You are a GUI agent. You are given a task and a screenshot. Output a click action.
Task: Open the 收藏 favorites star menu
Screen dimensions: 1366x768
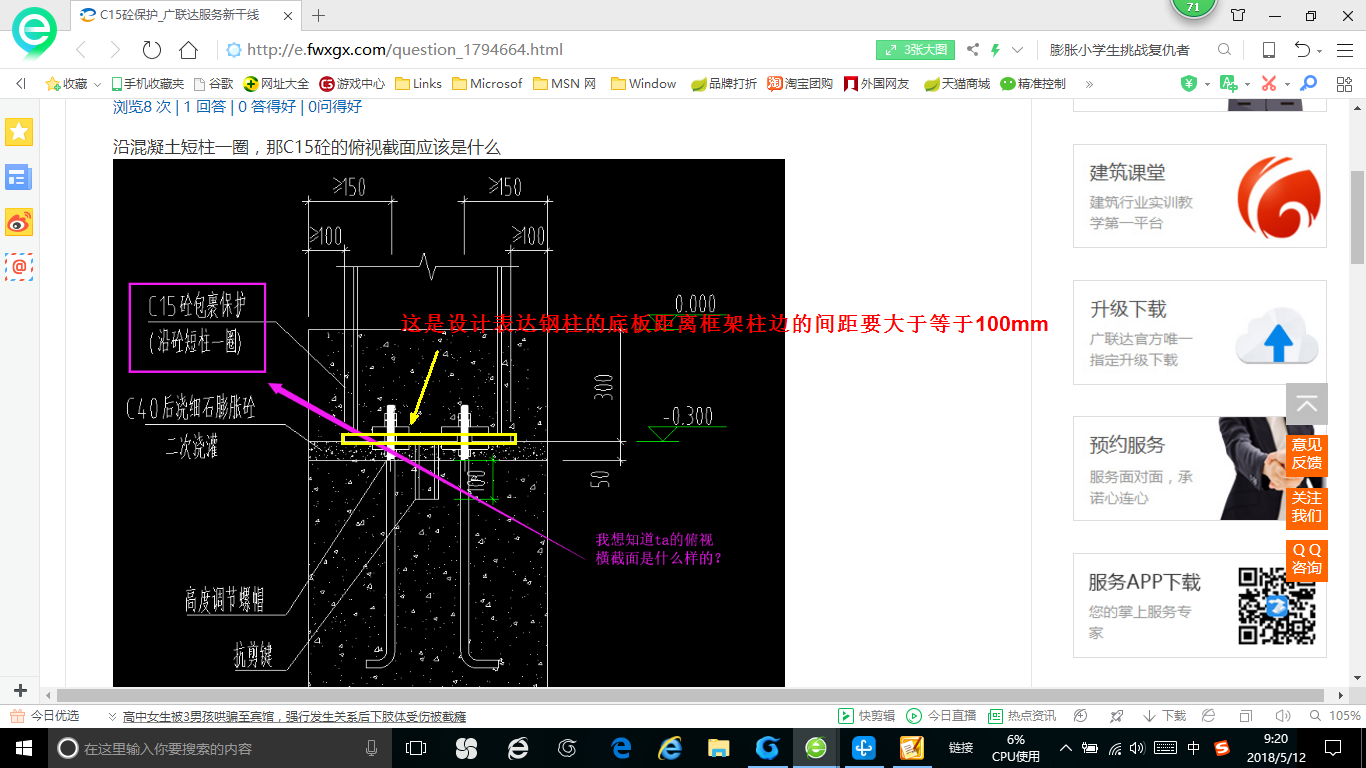coord(74,84)
